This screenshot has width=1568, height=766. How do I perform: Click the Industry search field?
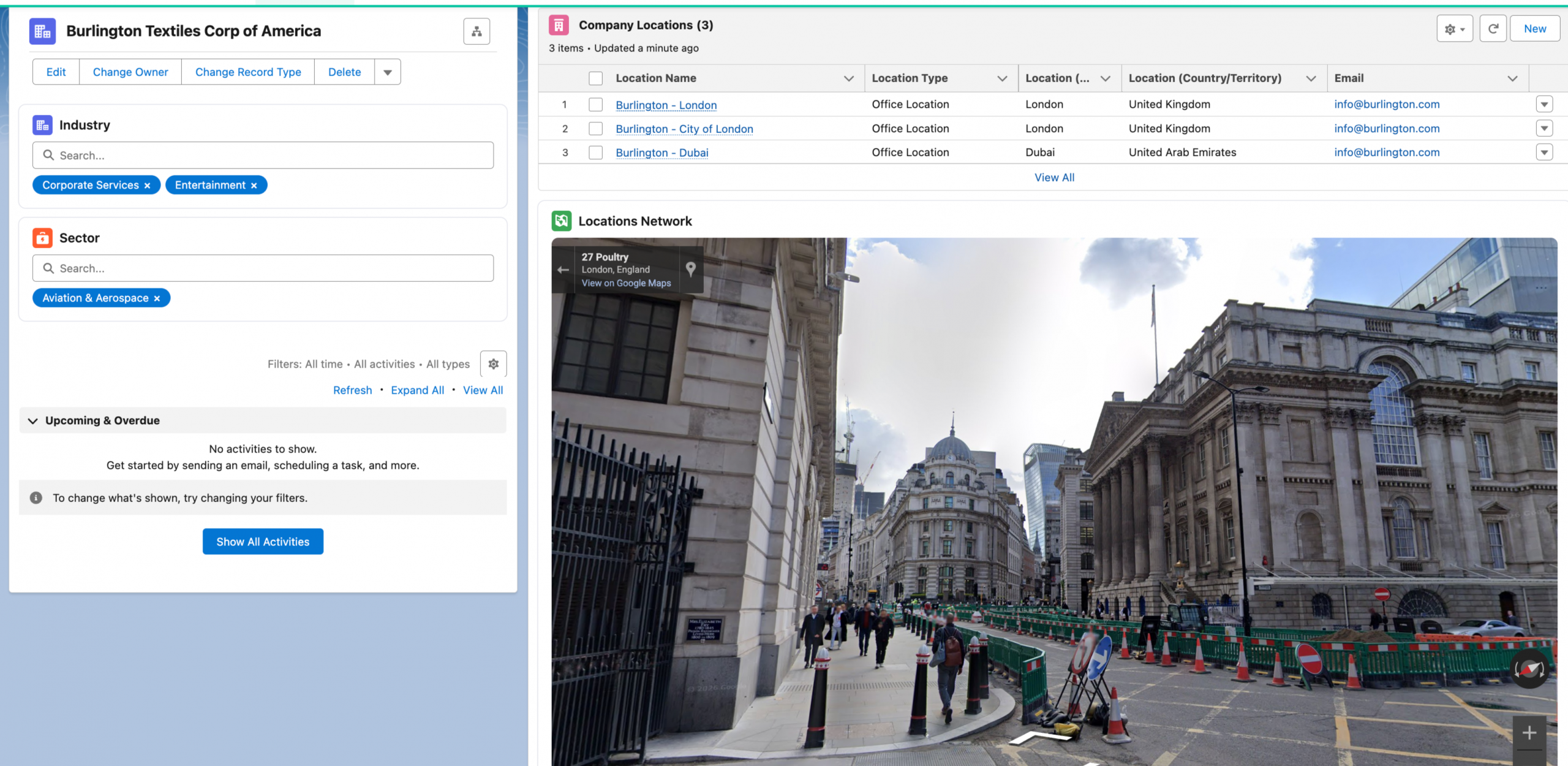click(263, 156)
